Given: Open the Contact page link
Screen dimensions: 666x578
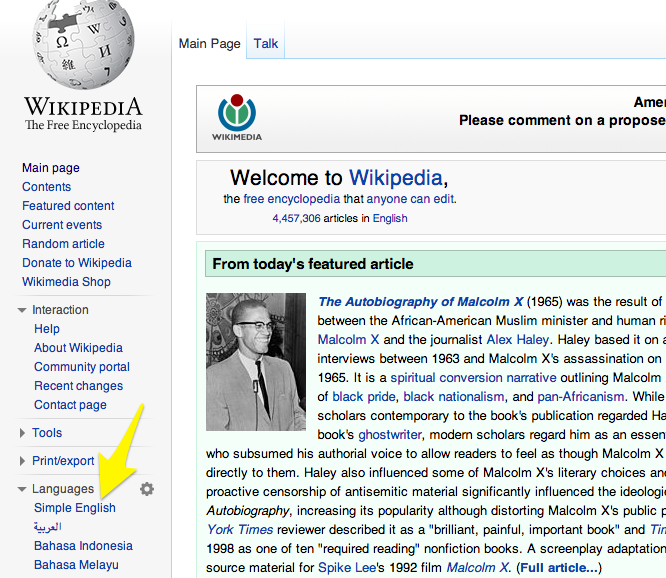Looking at the screenshot, I should (70, 405).
